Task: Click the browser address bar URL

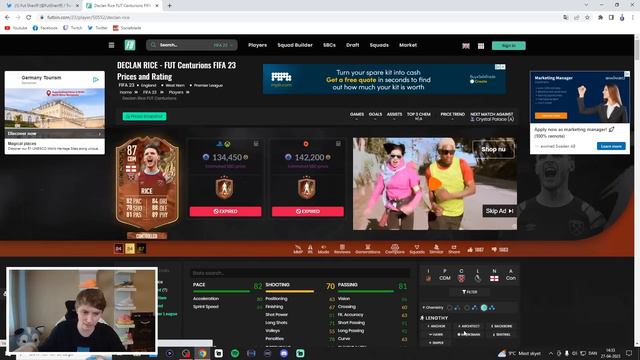Action: [x=88, y=18]
